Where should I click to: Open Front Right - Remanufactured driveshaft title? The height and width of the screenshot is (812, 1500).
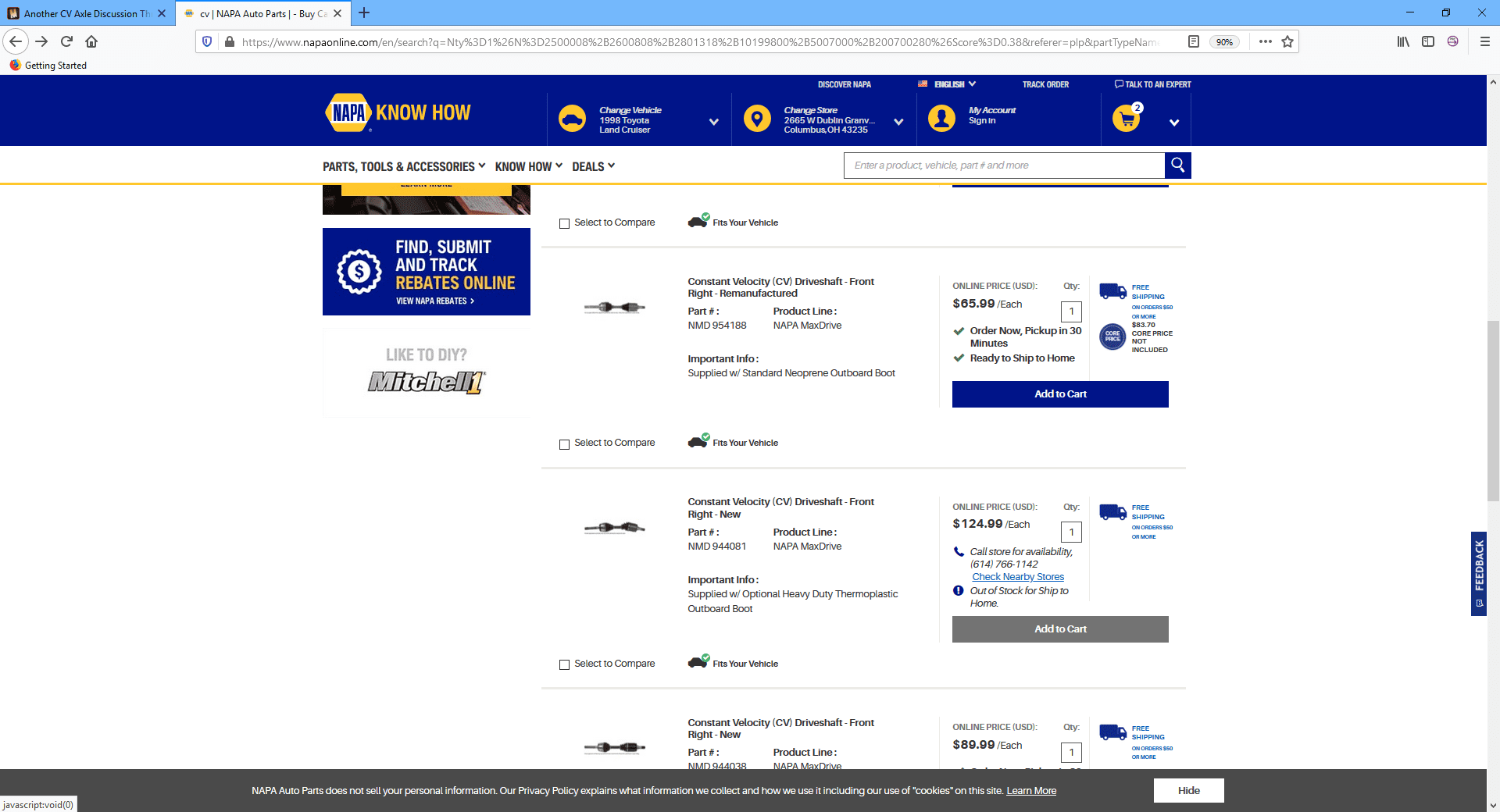(x=780, y=287)
